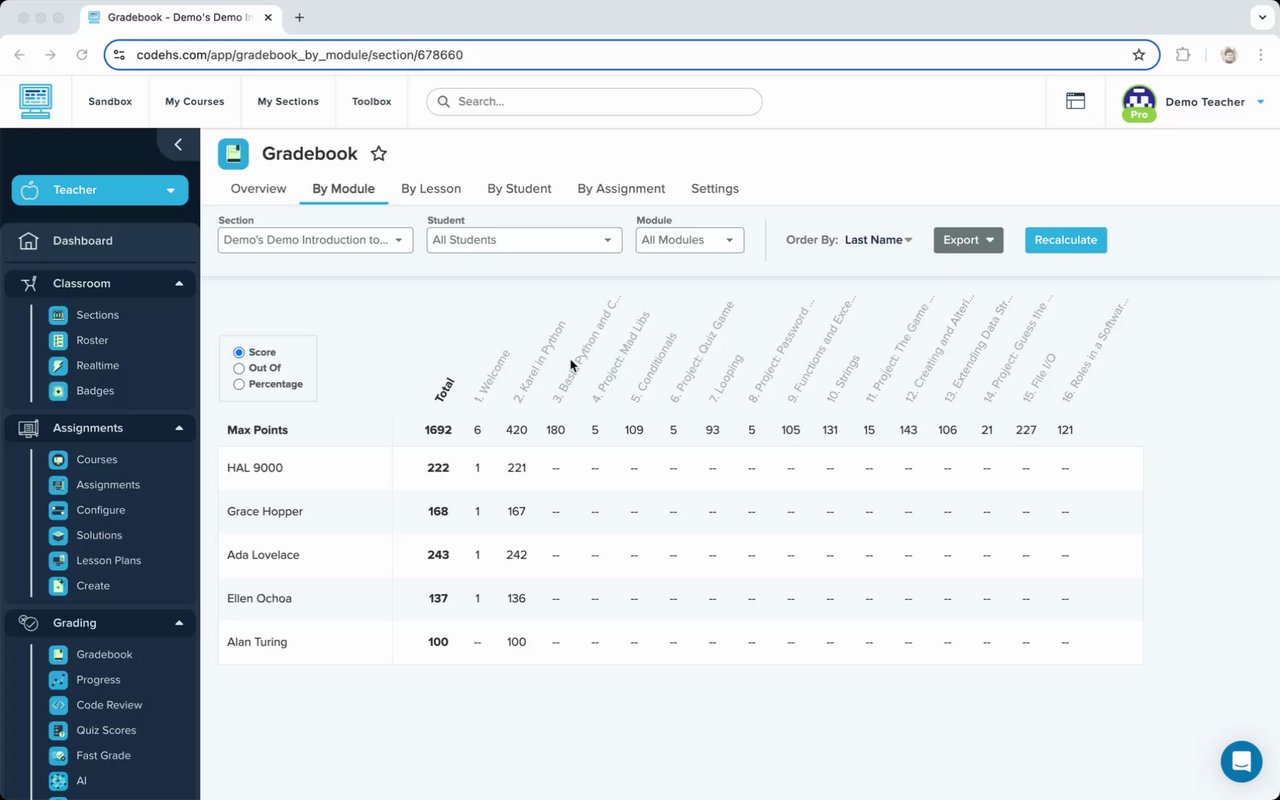Open the Badges sidebar icon
This screenshot has height=800, width=1280.
tap(58, 391)
